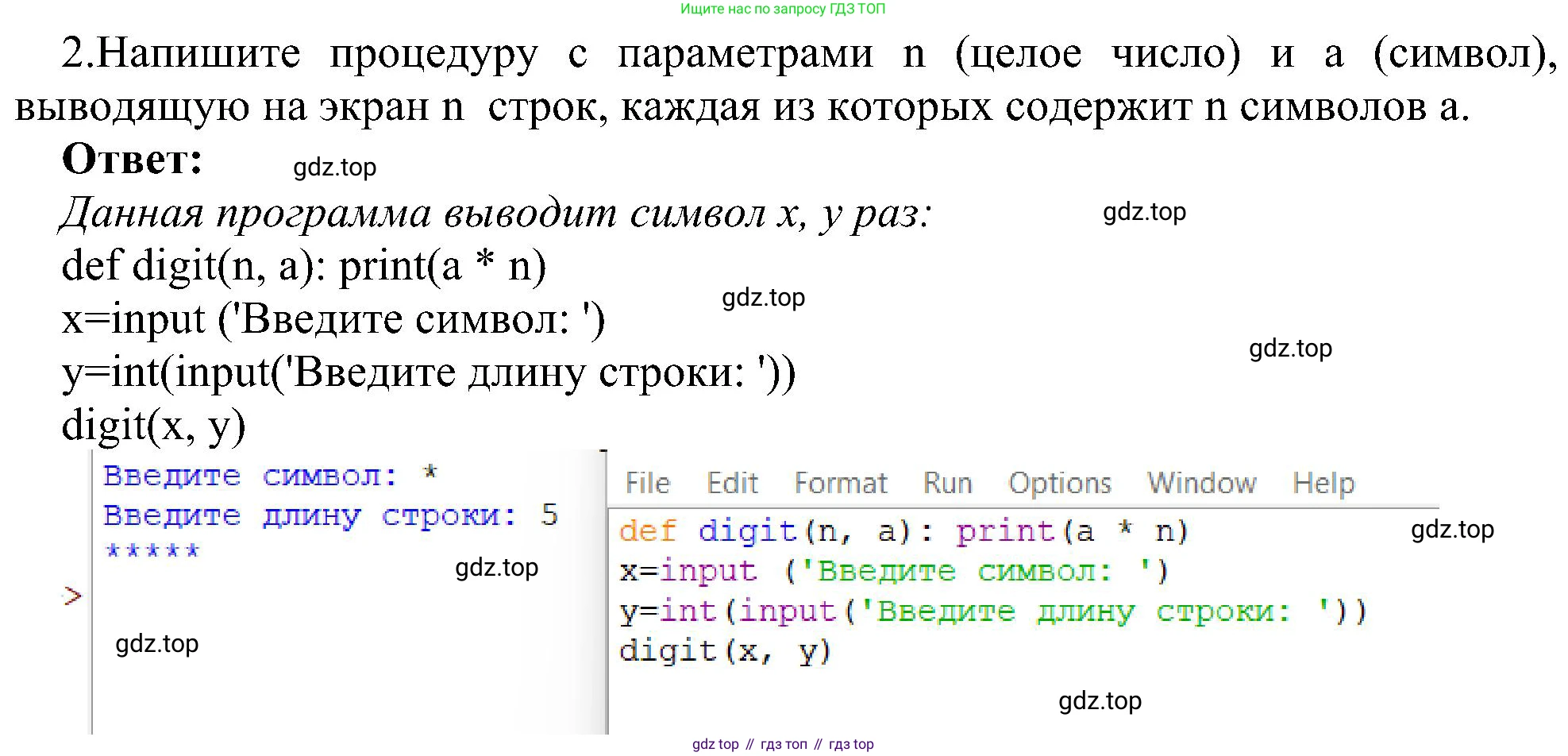Click green header 'Ищите нас по запросу ГДЗ ТОП'
Image resolution: width=1568 pixels, height=756 pixels.
pyautogui.click(x=782, y=9)
